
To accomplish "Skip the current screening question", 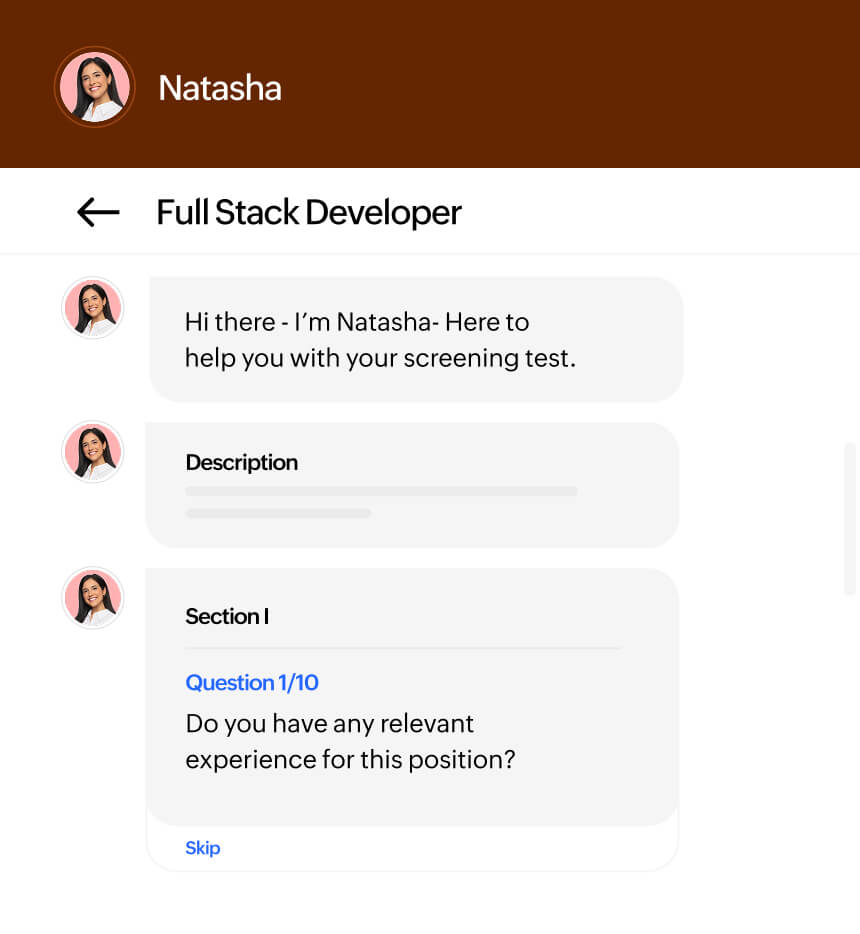I will [x=202, y=847].
